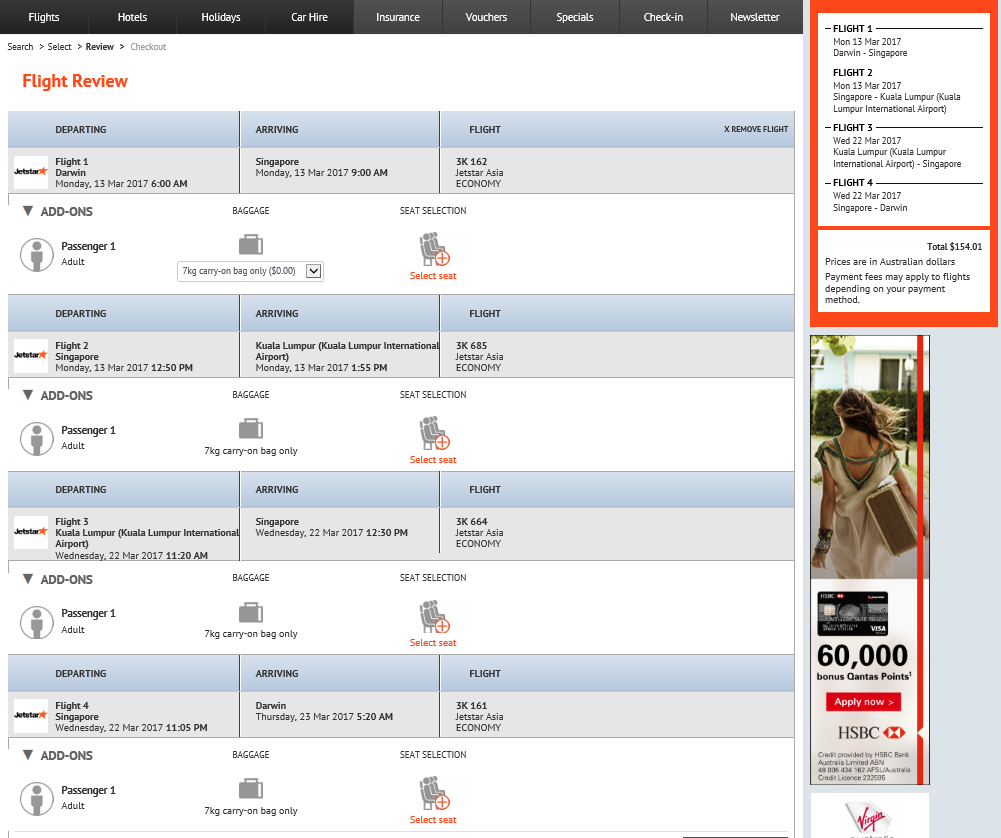
Task: Click X Remove Flight link
Action: 756,129
